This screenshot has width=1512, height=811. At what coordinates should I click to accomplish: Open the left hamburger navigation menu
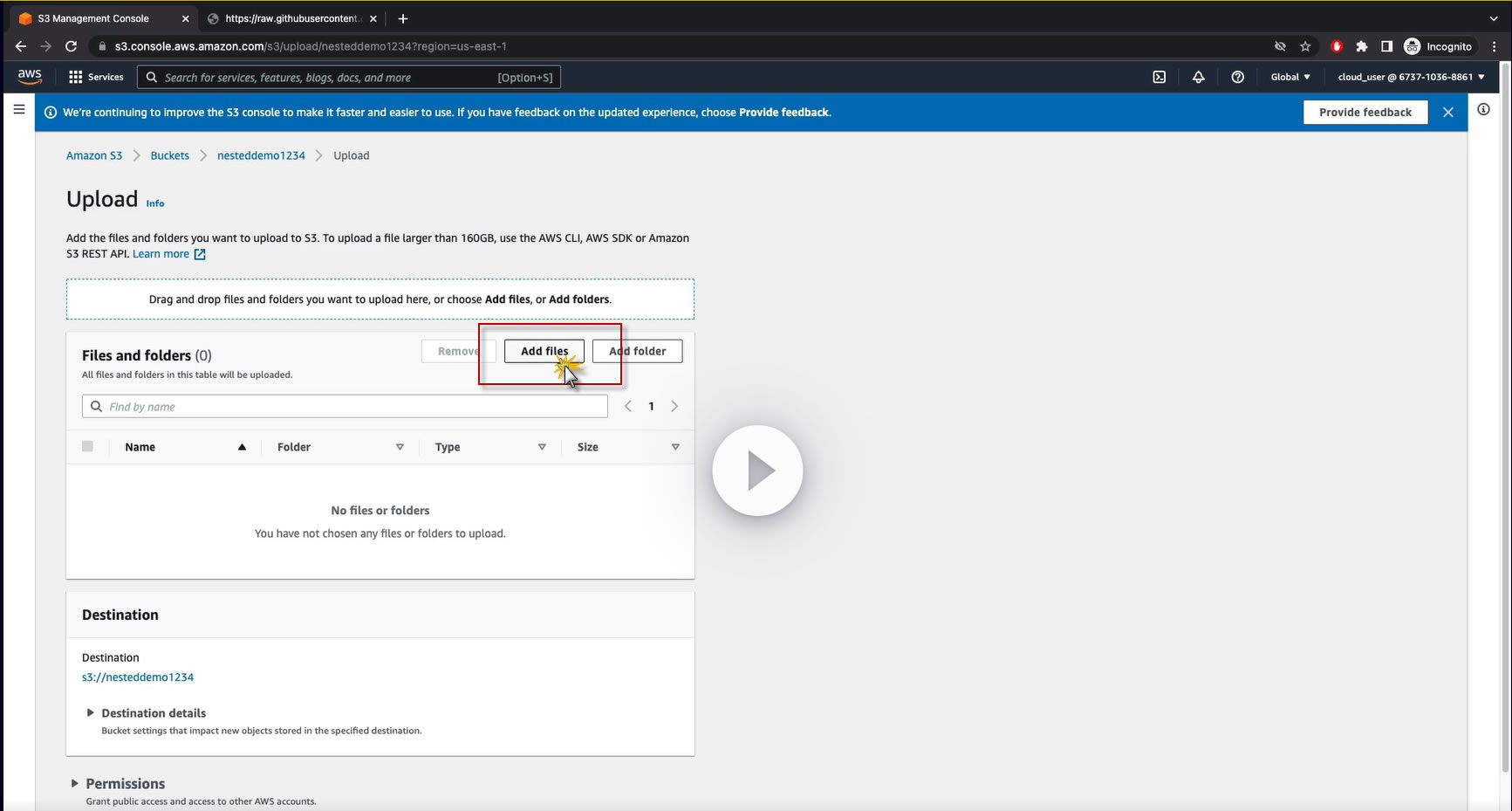pyautogui.click(x=18, y=110)
